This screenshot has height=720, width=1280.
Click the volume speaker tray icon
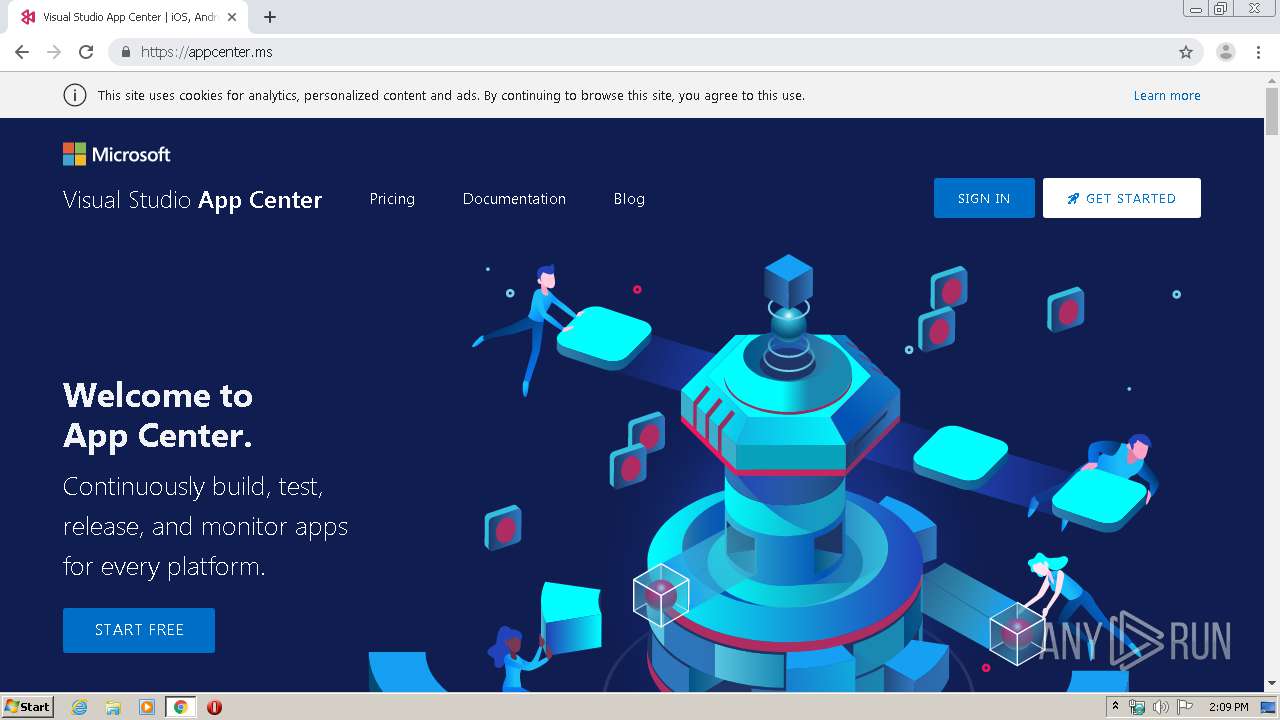[1160, 707]
